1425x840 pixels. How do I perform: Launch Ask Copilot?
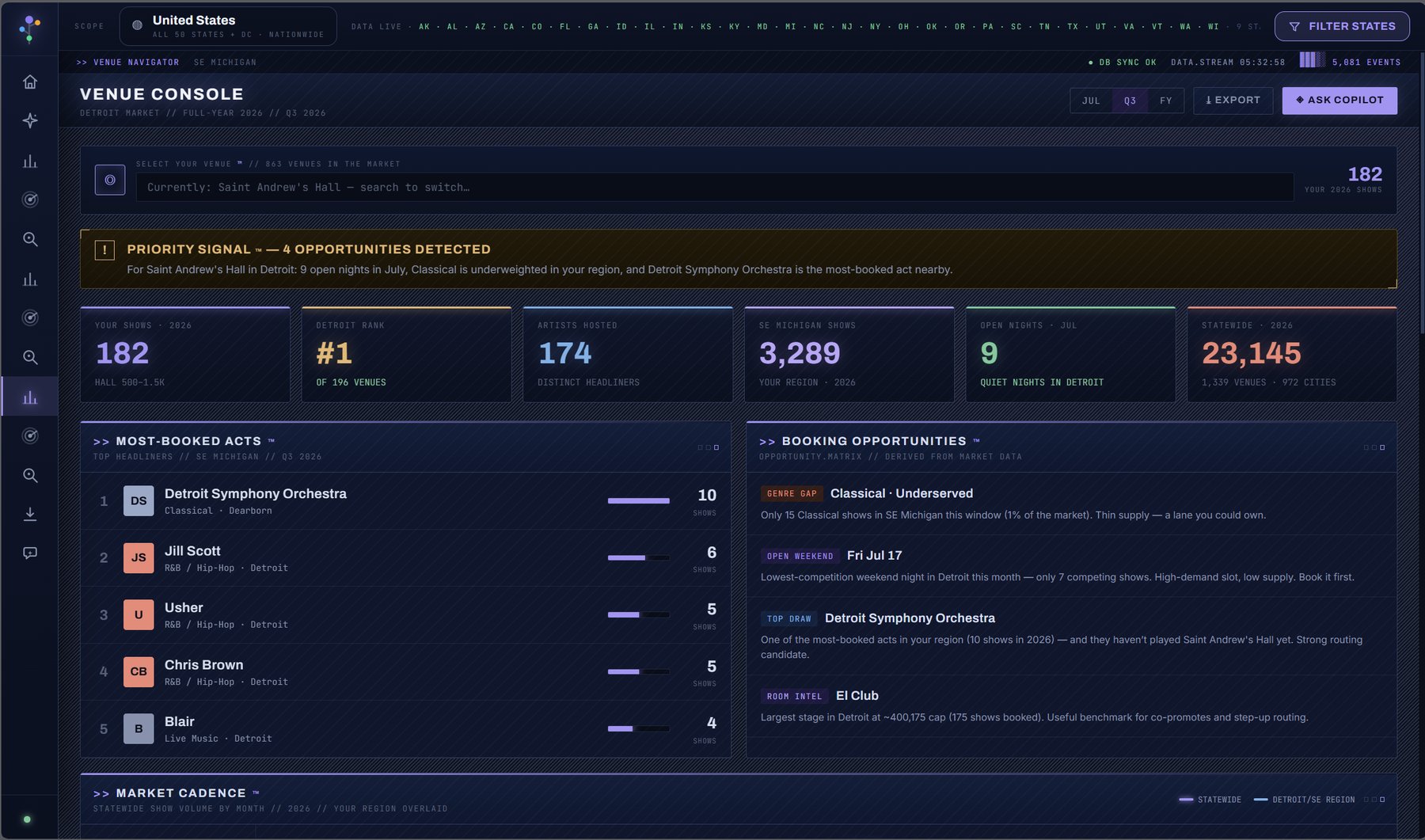pos(1339,101)
